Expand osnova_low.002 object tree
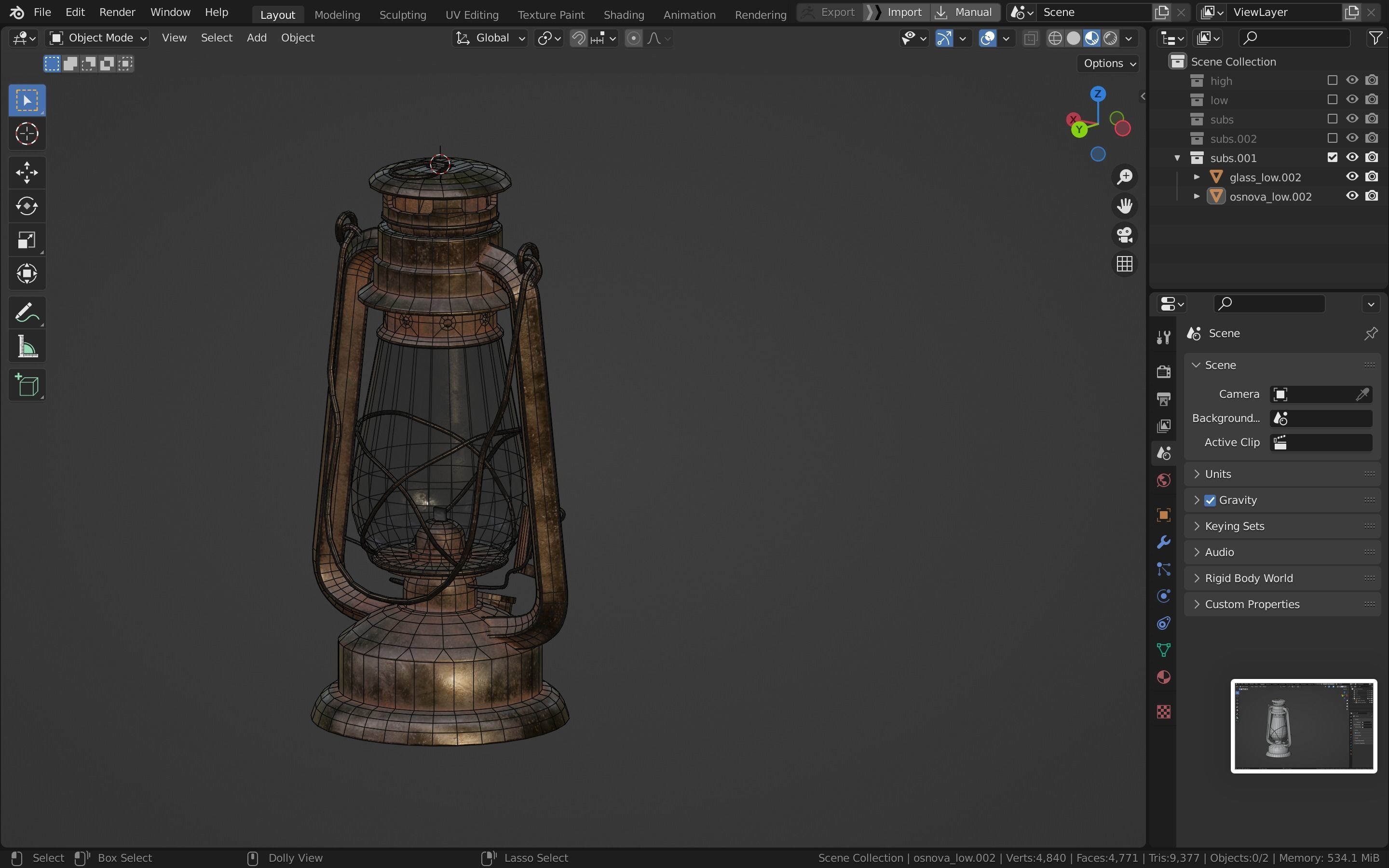Viewport: 1389px width, 868px height. point(1197,196)
